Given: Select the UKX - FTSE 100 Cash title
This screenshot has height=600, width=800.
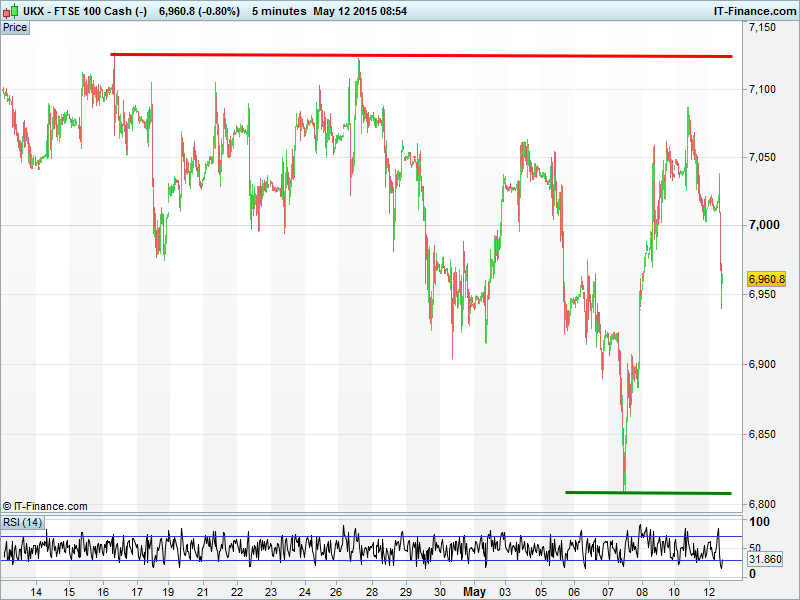Looking at the screenshot, I should coord(85,11).
